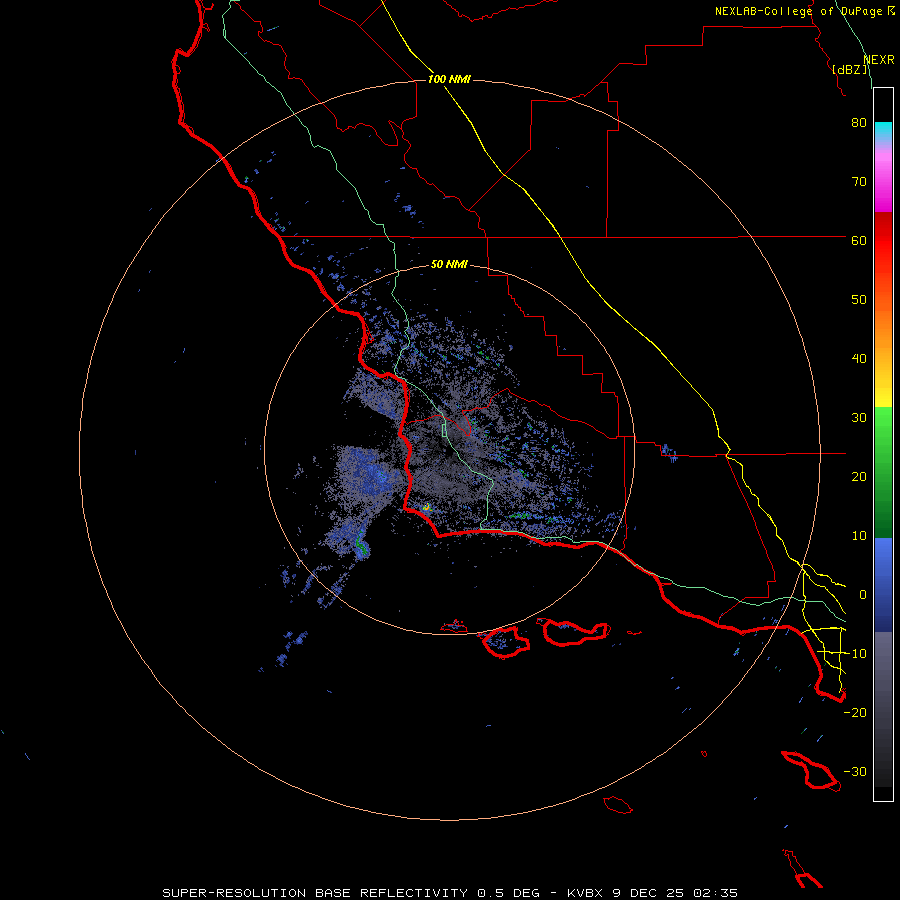
Task: Click the 30 dBZ value on the scale
Action: (859, 418)
